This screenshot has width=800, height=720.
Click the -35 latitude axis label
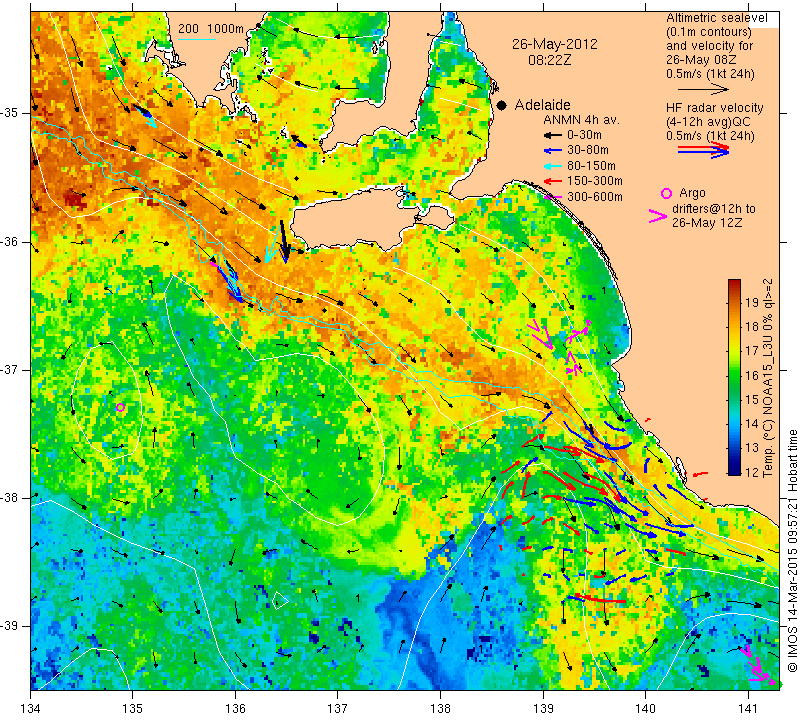point(10,113)
